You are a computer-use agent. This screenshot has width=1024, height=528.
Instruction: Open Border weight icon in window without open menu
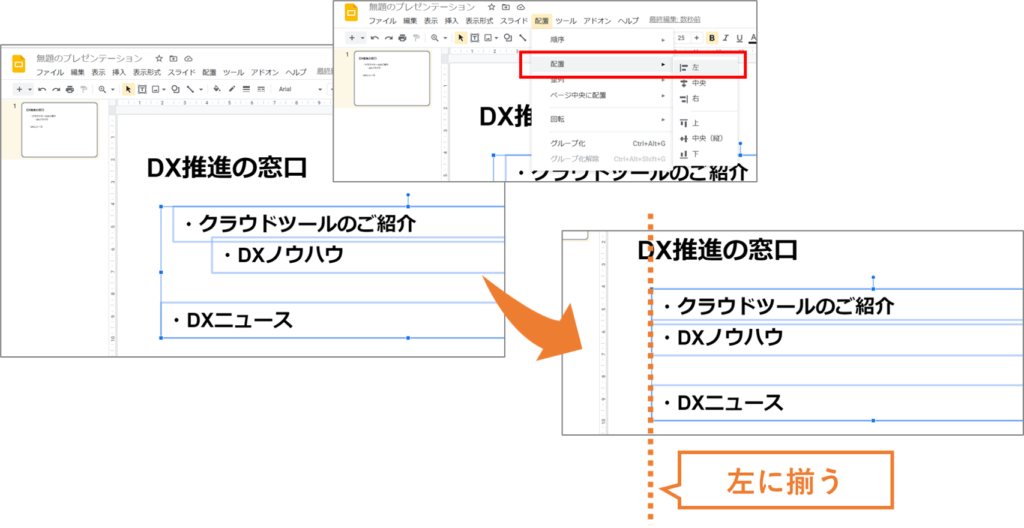click(x=246, y=89)
